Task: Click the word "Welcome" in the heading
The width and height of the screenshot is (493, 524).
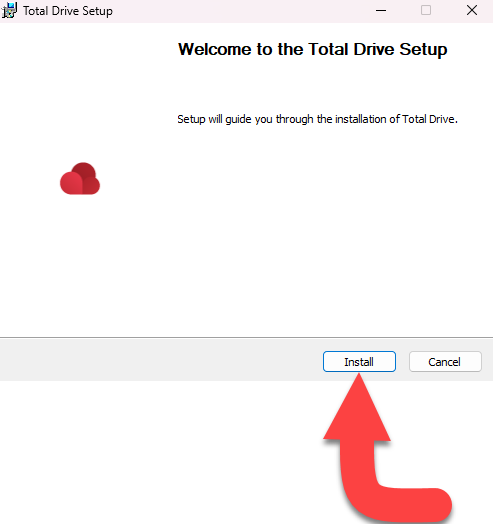Action: point(215,49)
